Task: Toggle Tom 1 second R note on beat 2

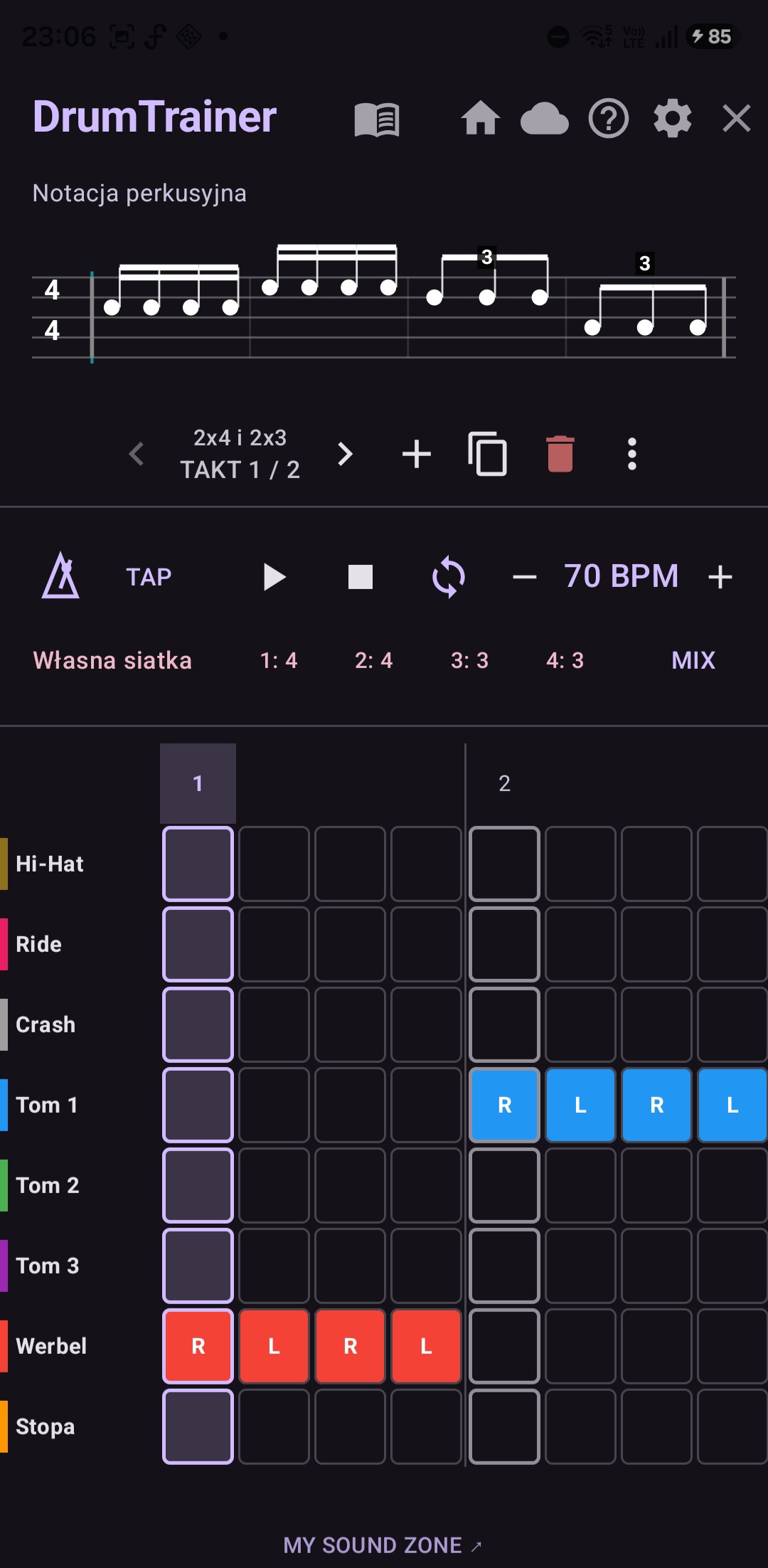Action: coord(656,1105)
